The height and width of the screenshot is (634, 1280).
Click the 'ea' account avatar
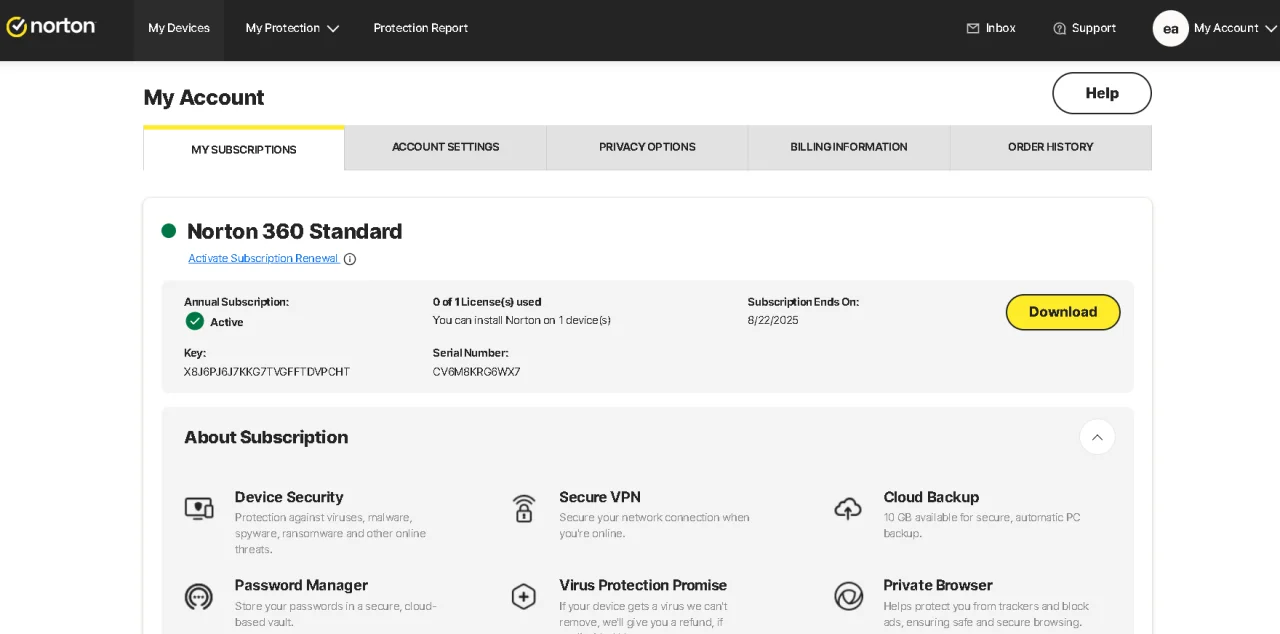(1171, 28)
